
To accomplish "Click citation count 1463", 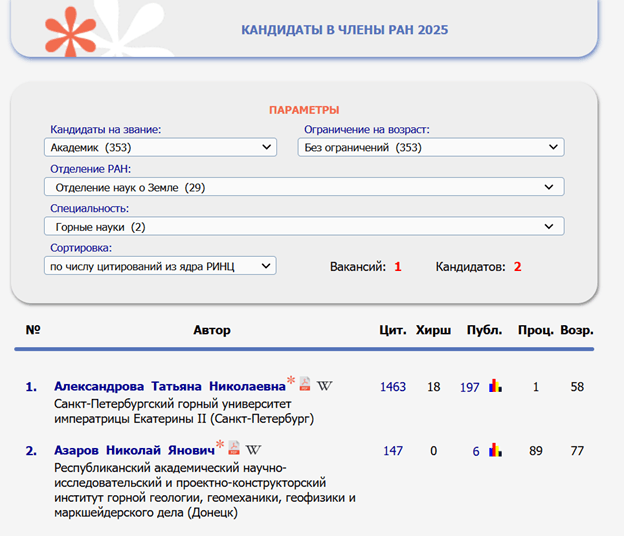I will (x=393, y=387).
